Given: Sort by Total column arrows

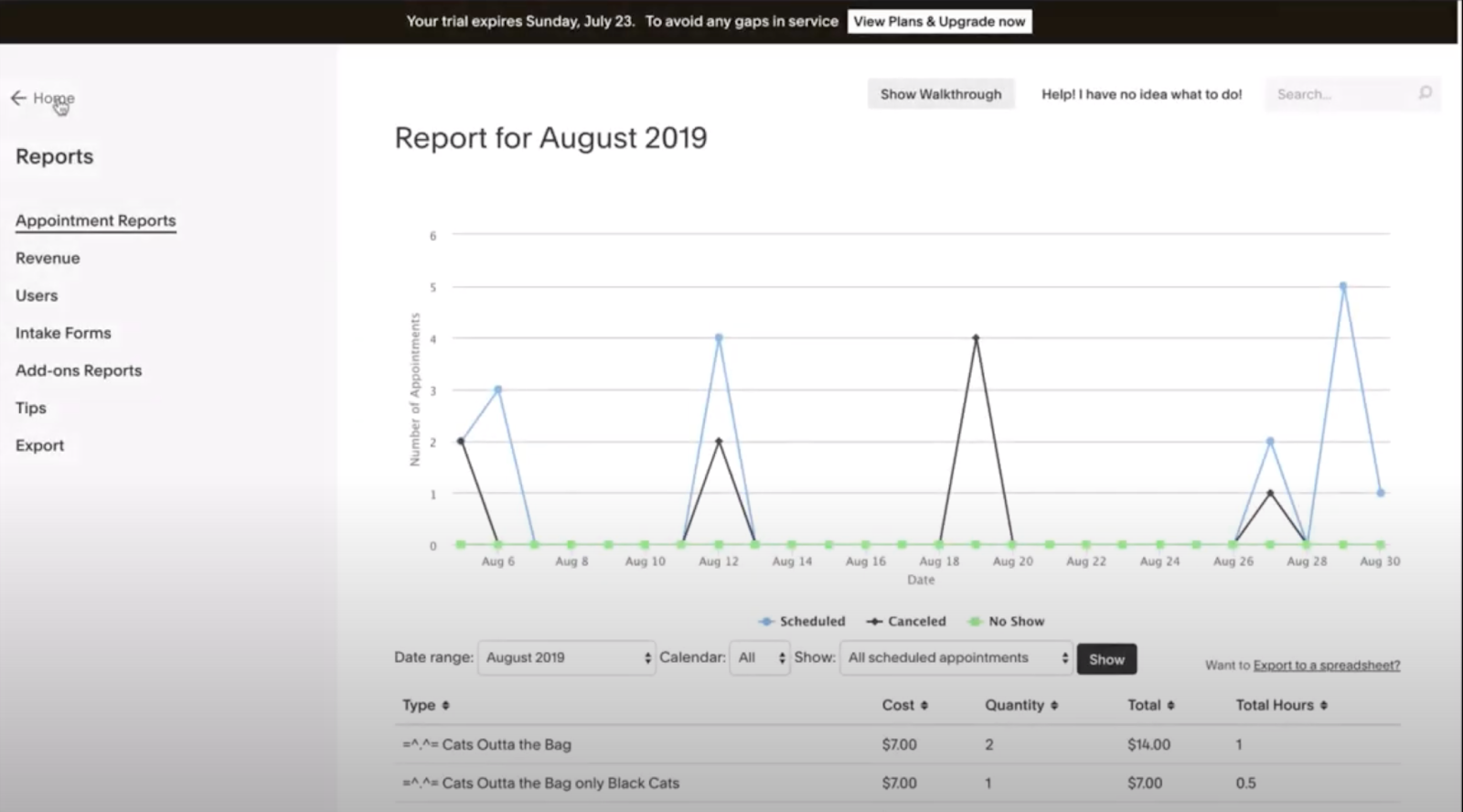Looking at the screenshot, I should point(1170,706).
